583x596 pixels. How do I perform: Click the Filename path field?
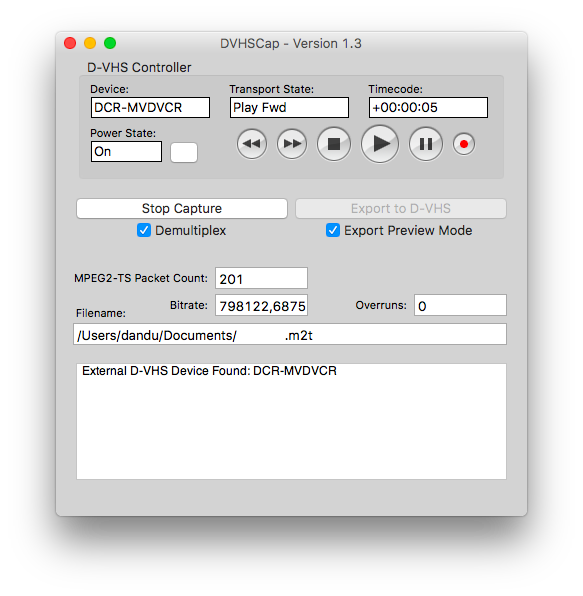click(290, 334)
